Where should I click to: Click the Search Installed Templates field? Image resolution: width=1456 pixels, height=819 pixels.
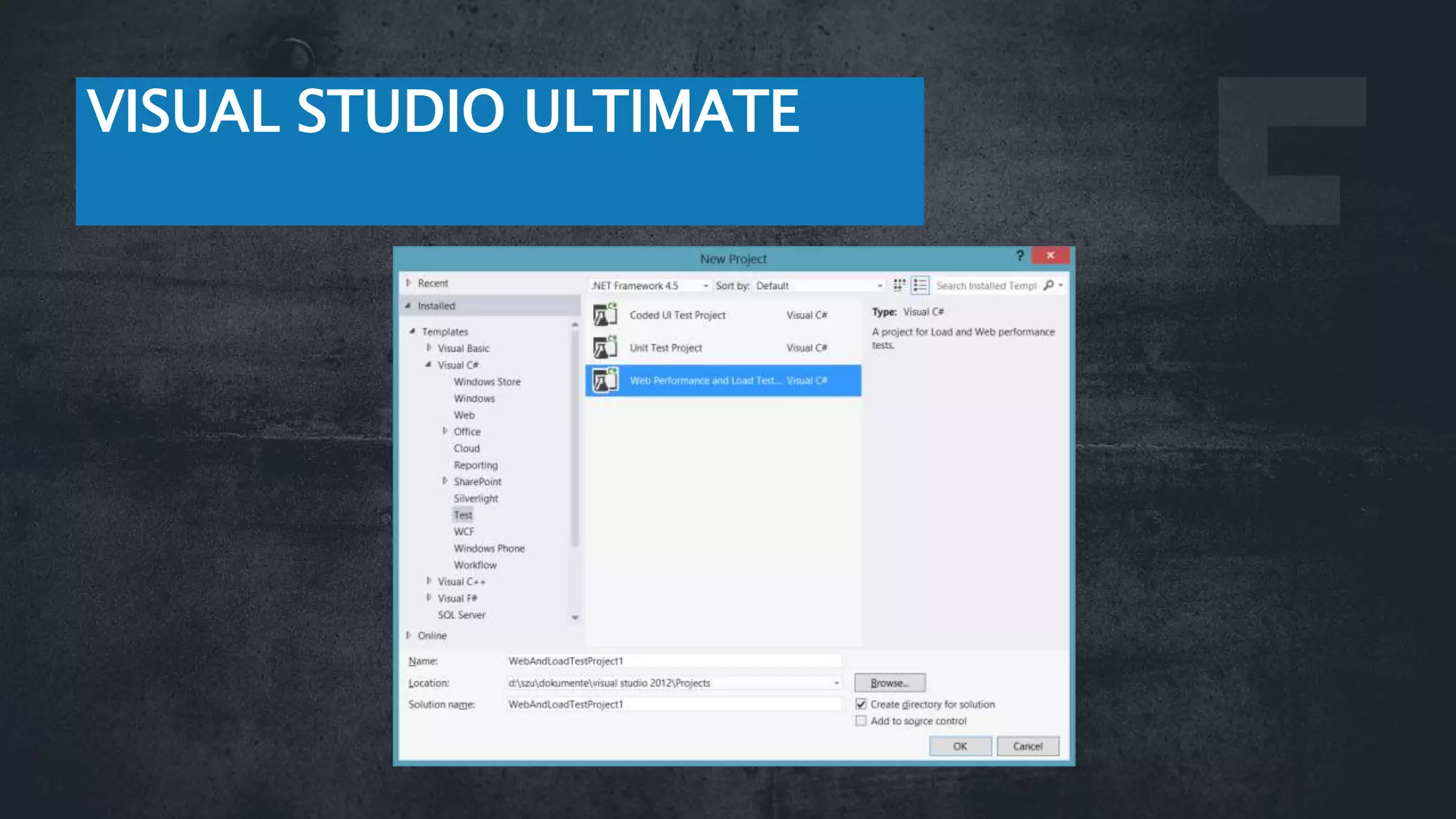(987, 285)
